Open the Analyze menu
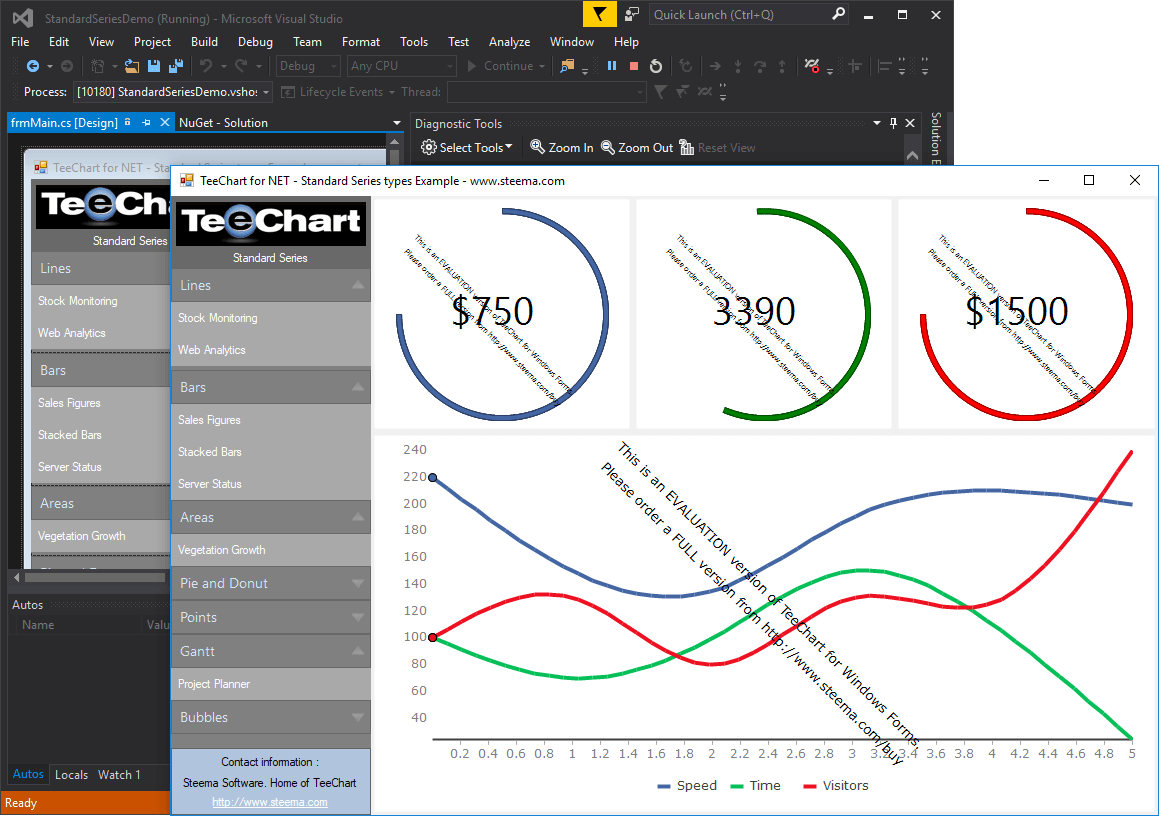 pos(509,42)
